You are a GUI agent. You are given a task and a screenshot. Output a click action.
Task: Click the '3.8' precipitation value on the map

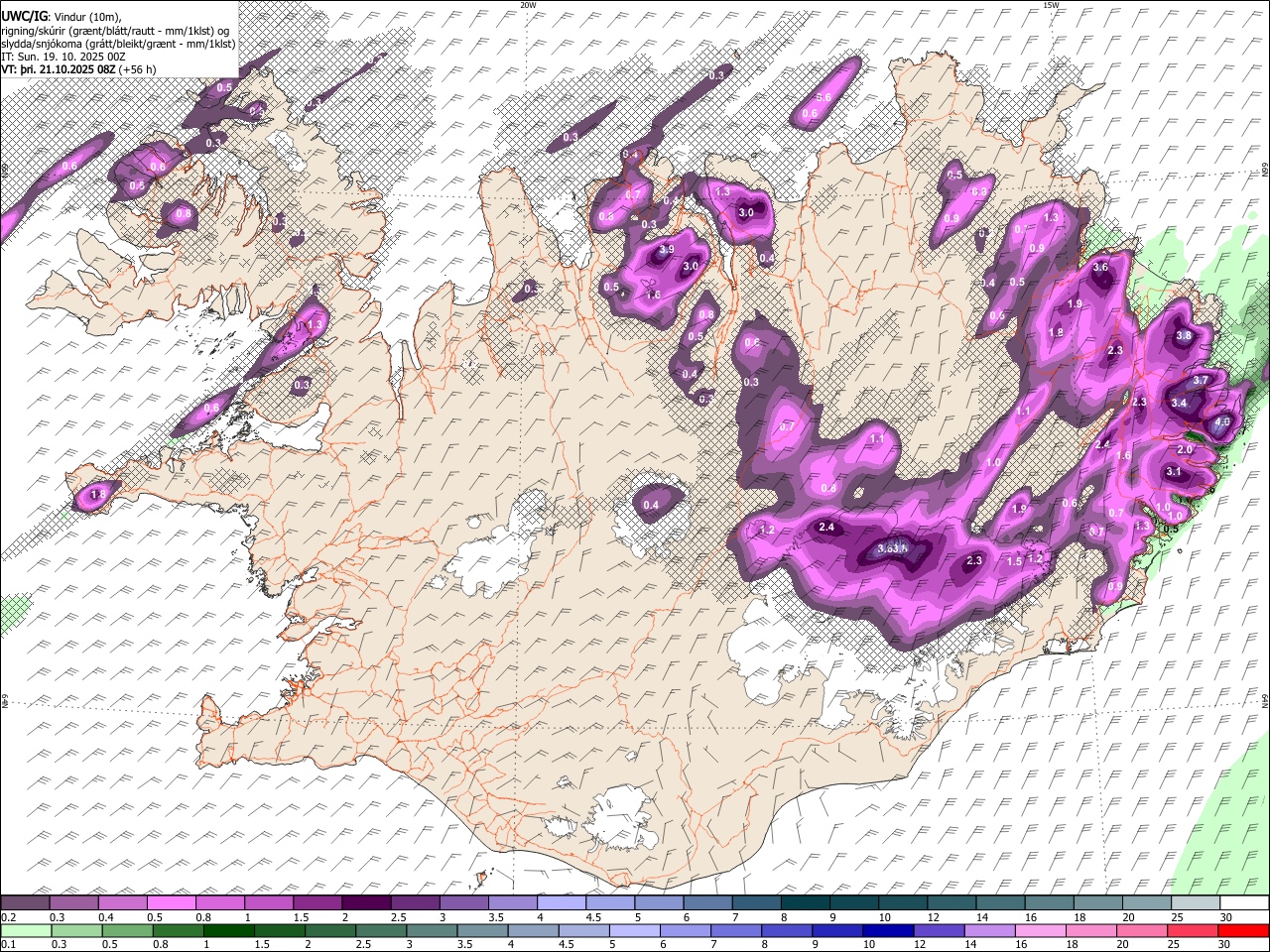click(1184, 336)
